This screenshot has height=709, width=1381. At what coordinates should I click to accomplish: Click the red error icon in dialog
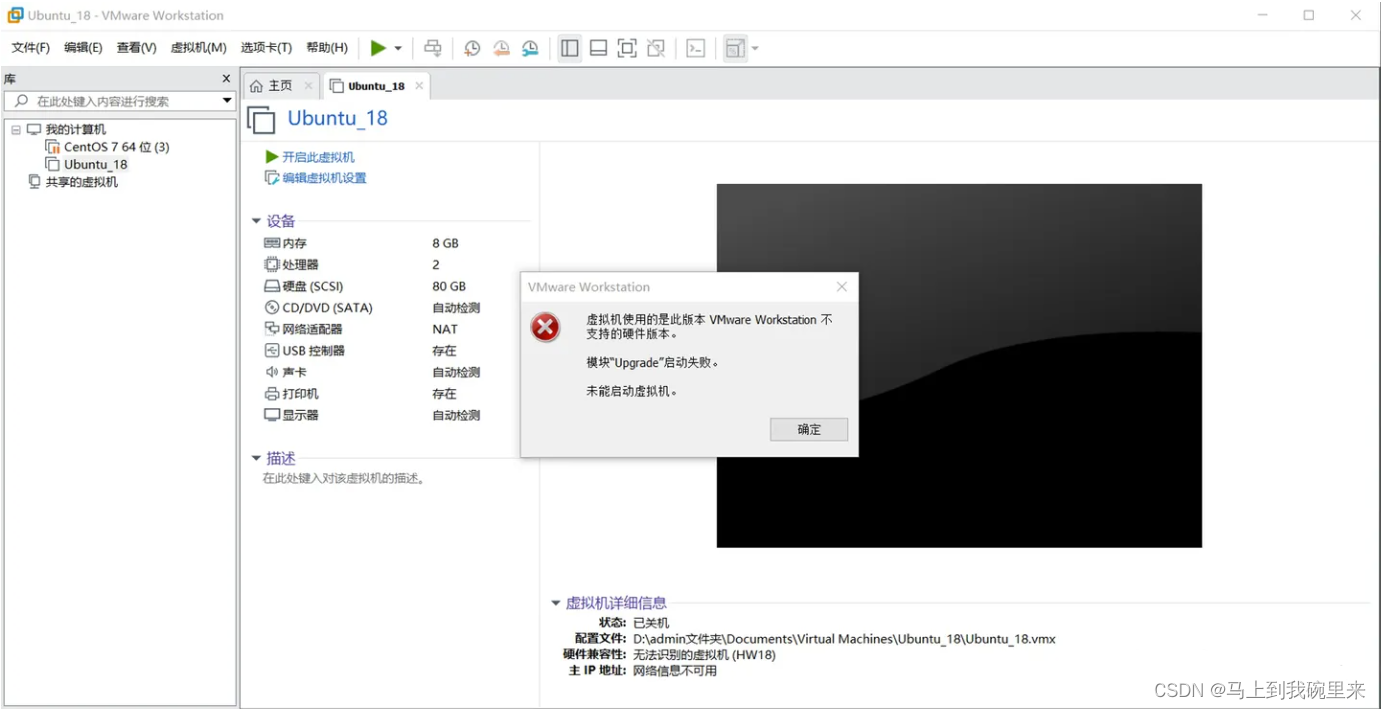pyautogui.click(x=545, y=327)
